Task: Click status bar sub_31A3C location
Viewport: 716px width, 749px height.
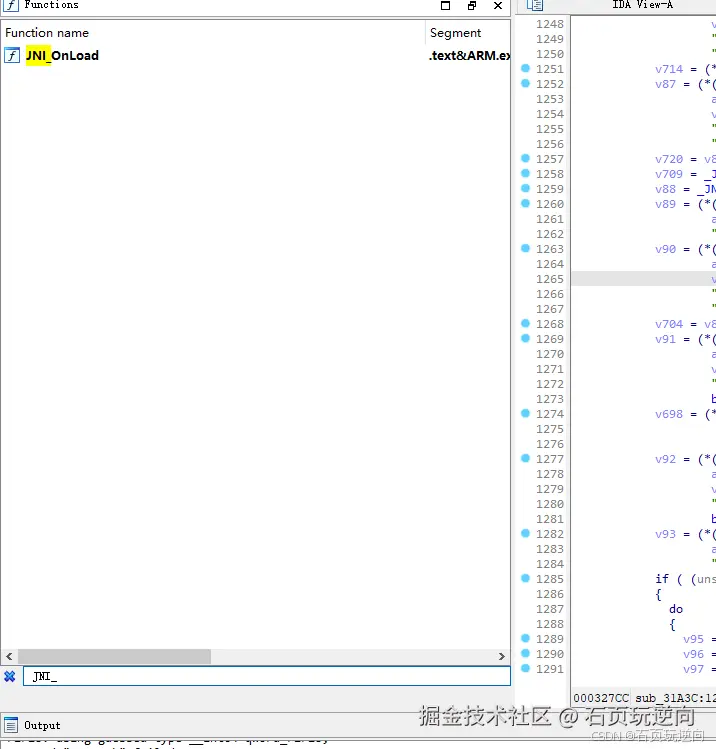Action: pyautogui.click(x=675, y=698)
